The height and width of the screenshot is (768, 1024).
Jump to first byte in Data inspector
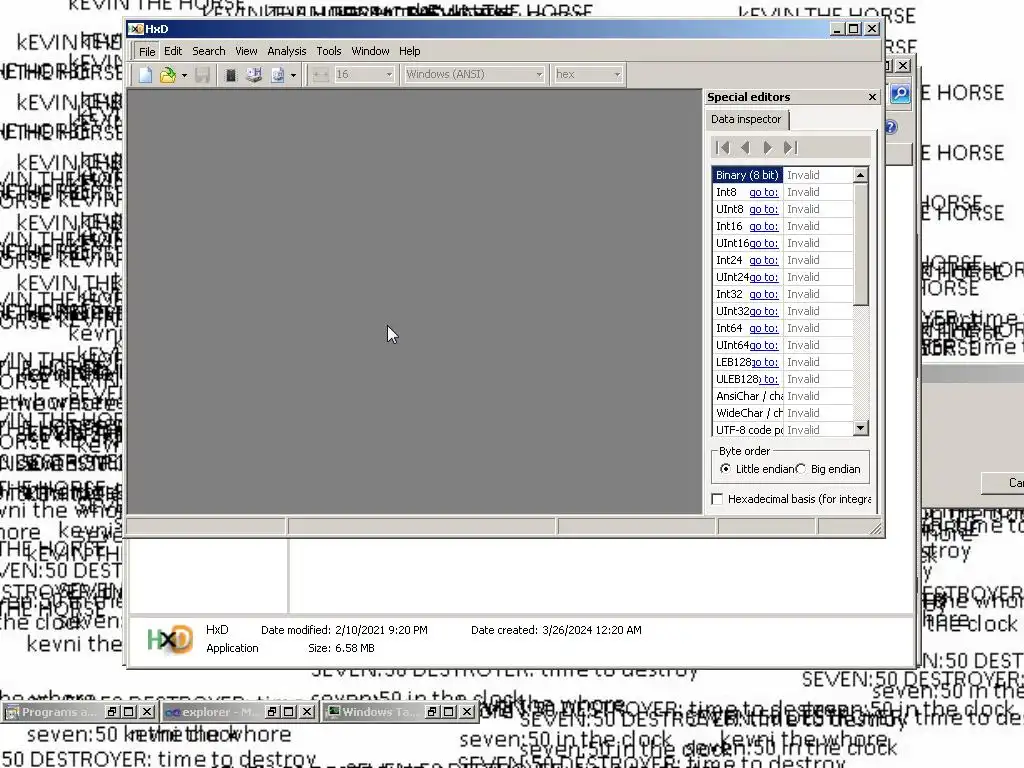point(723,148)
